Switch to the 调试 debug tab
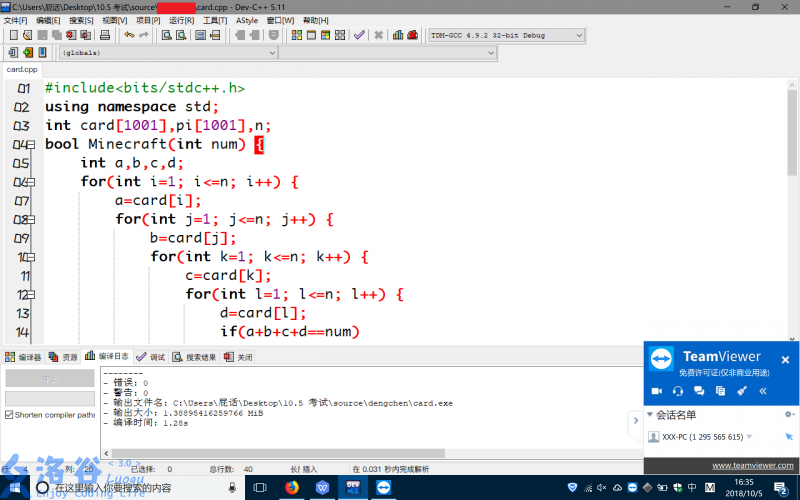Image resolution: width=800 pixels, height=500 pixels. tap(151, 357)
